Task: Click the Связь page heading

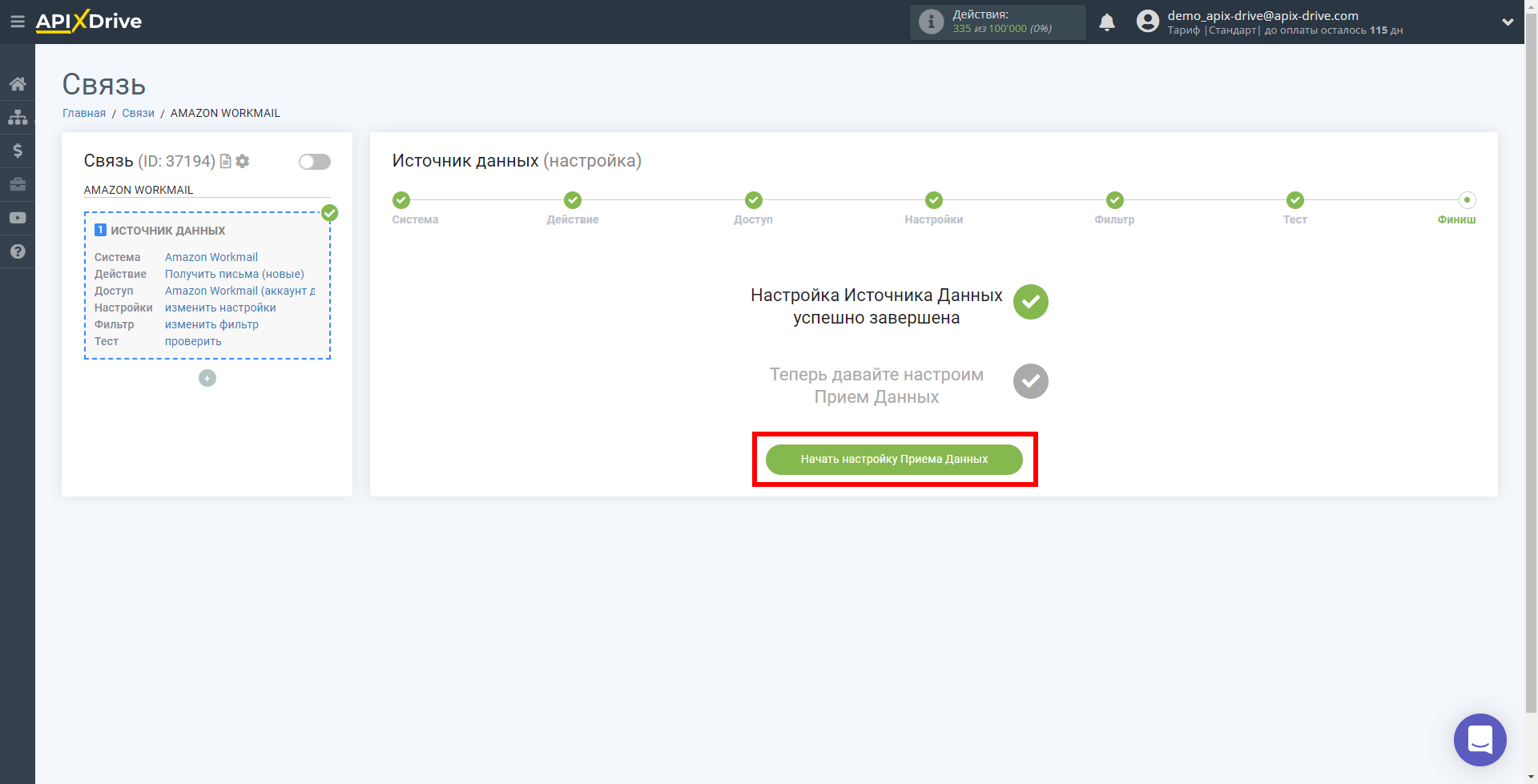Action: (x=104, y=84)
